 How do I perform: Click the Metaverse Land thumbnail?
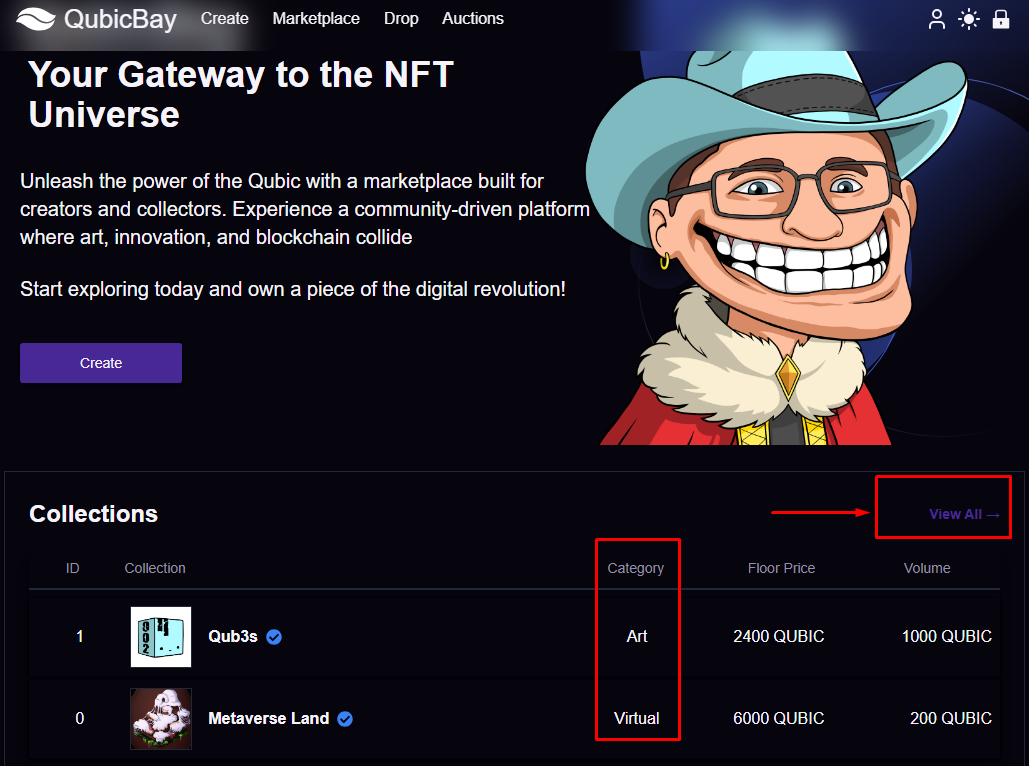160,718
